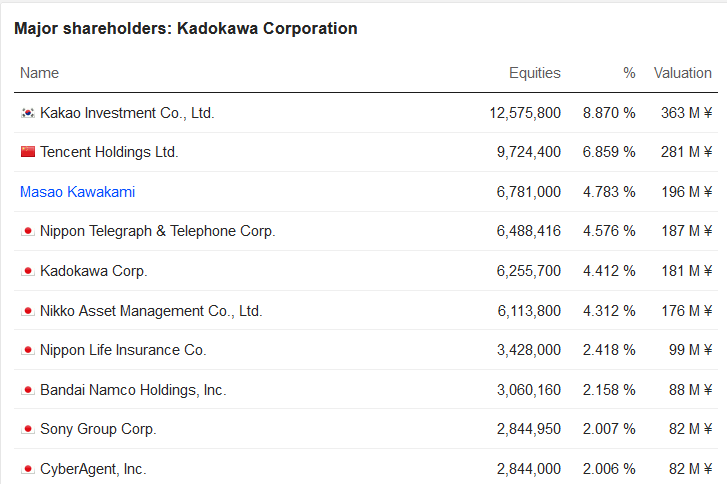Click the Japan flag beside Bandai Namco Holdings
This screenshot has height=484, width=727.
point(27,390)
